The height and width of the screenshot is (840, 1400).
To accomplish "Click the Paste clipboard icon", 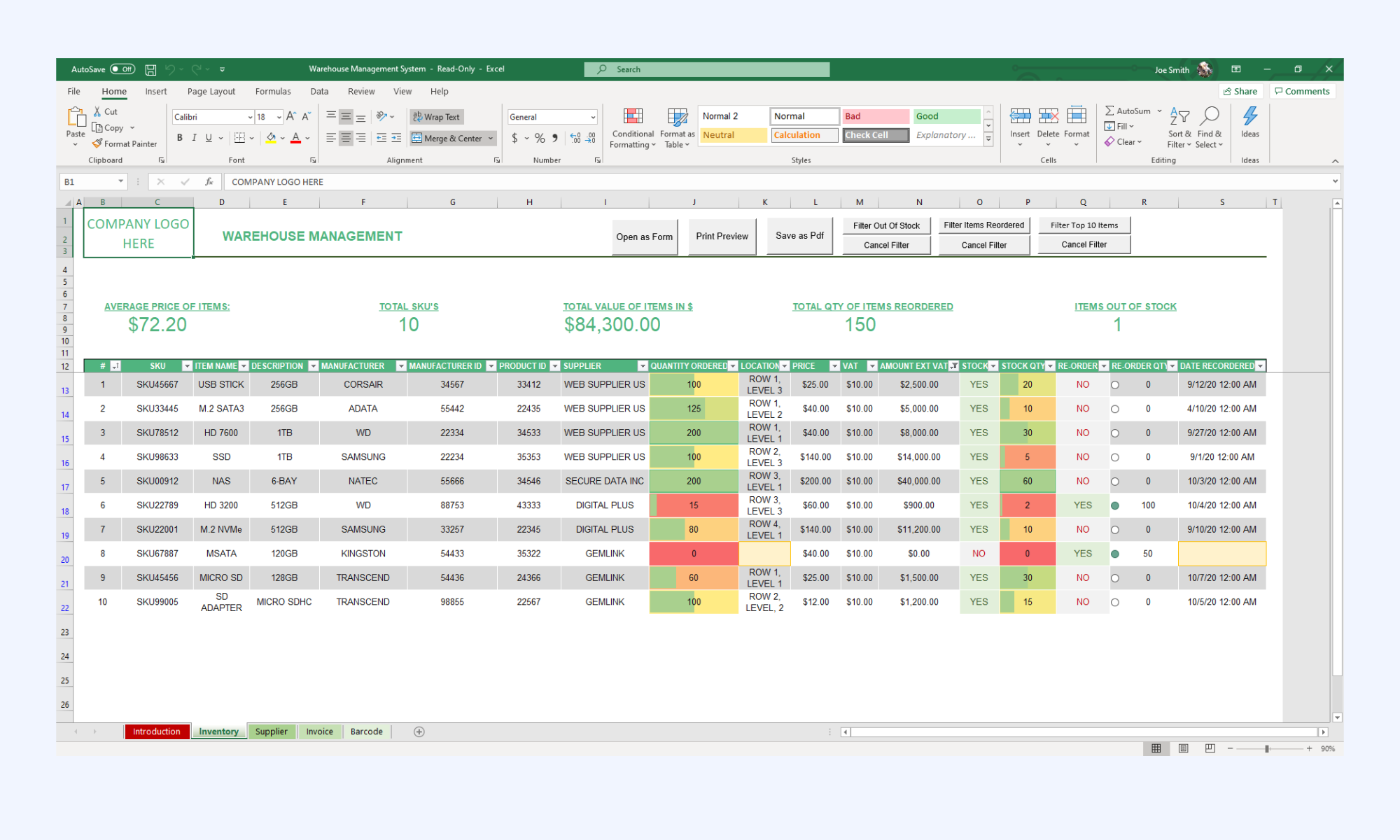I will (76, 116).
